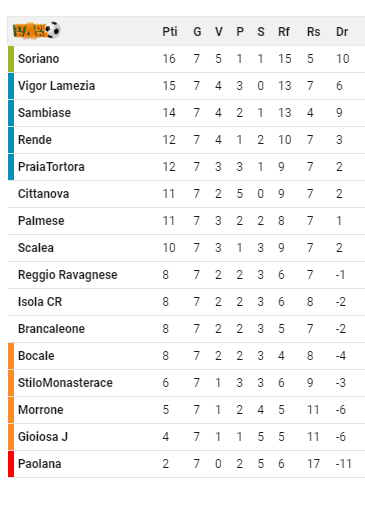Open the Isola CR team
This screenshot has width=365, height=507.
(x=40, y=302)
